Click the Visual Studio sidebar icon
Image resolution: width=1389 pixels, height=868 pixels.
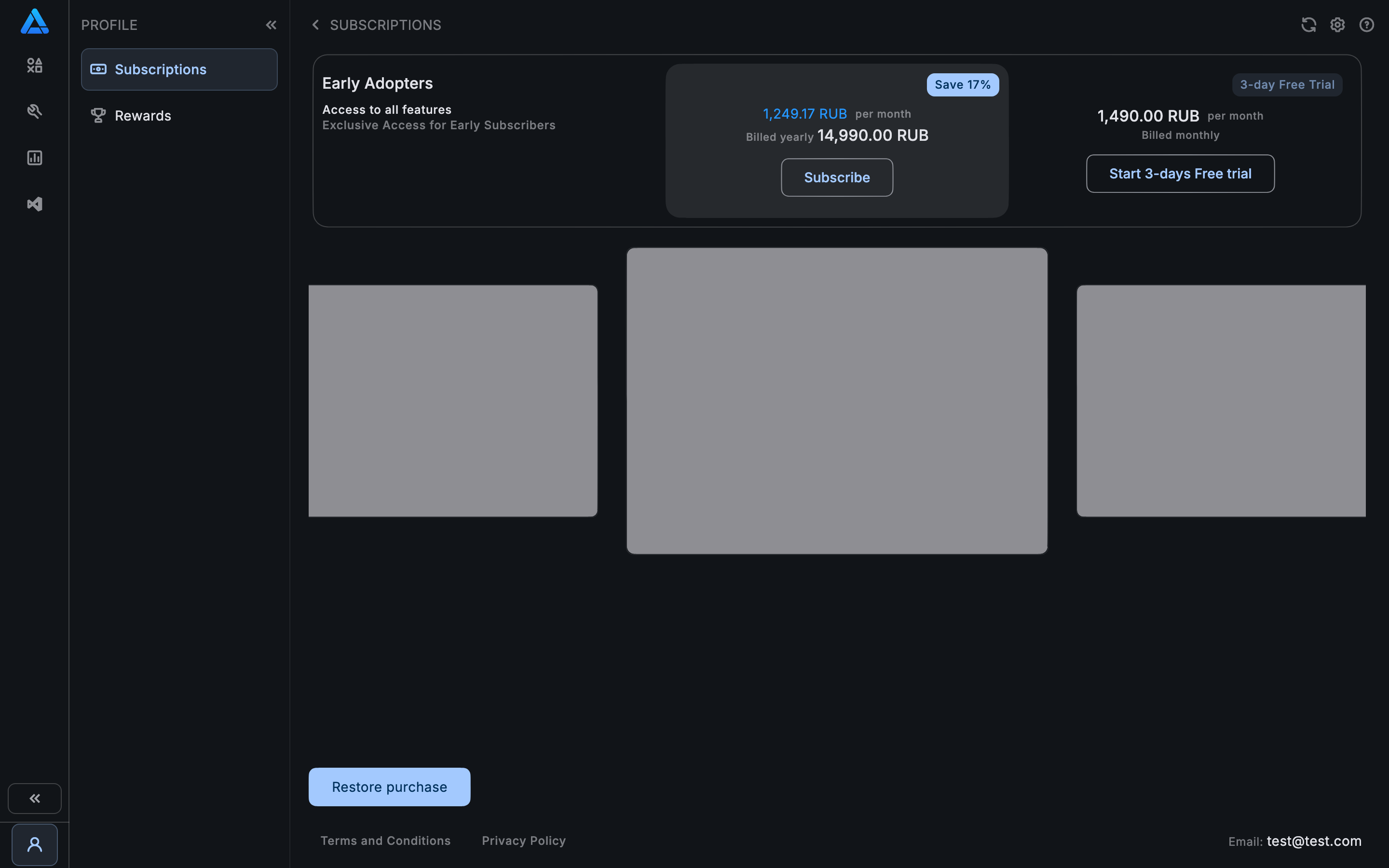[34, 204]
